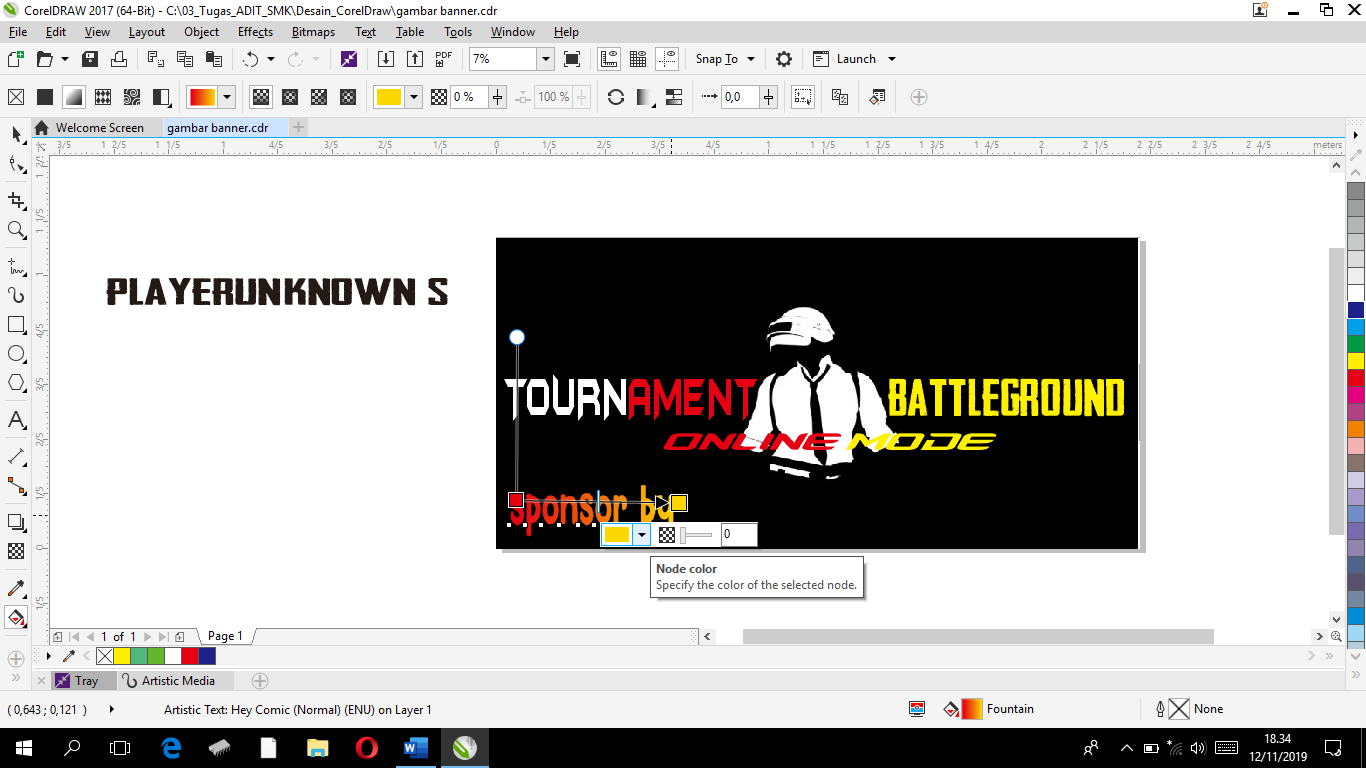Screen dimensions: 1366x768
Task: Open the zoom level 7% dropdown
Action: pos(546,59)
